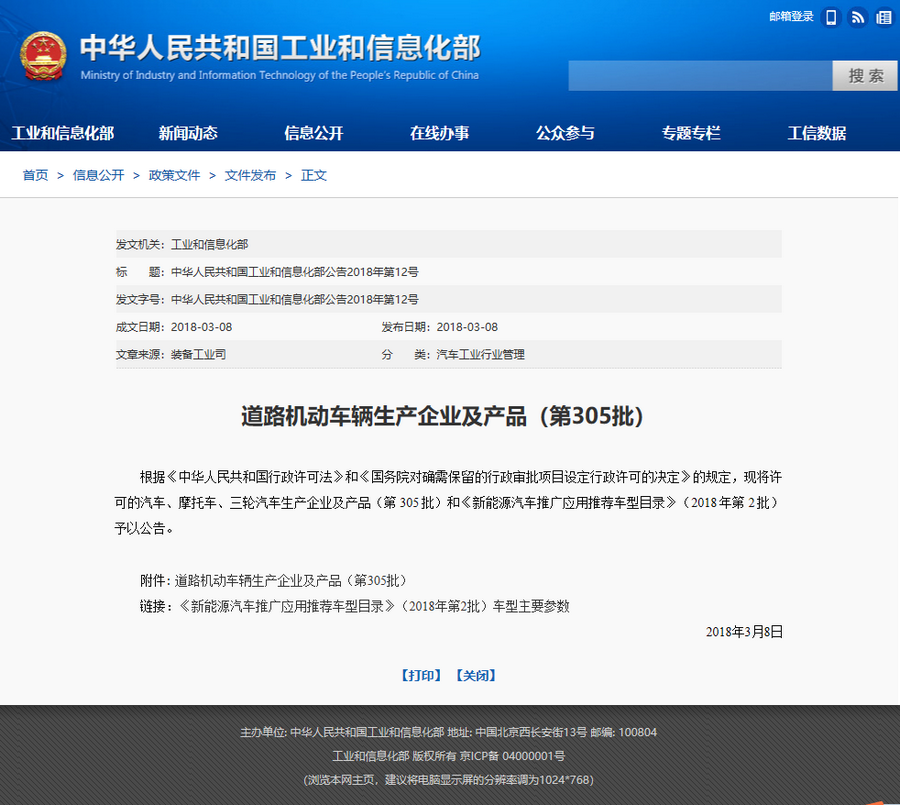900x805 pixels.
Task: Open attachment 道路机动车辆生产企业及产品（第305批）
Action: click(291, 580)
